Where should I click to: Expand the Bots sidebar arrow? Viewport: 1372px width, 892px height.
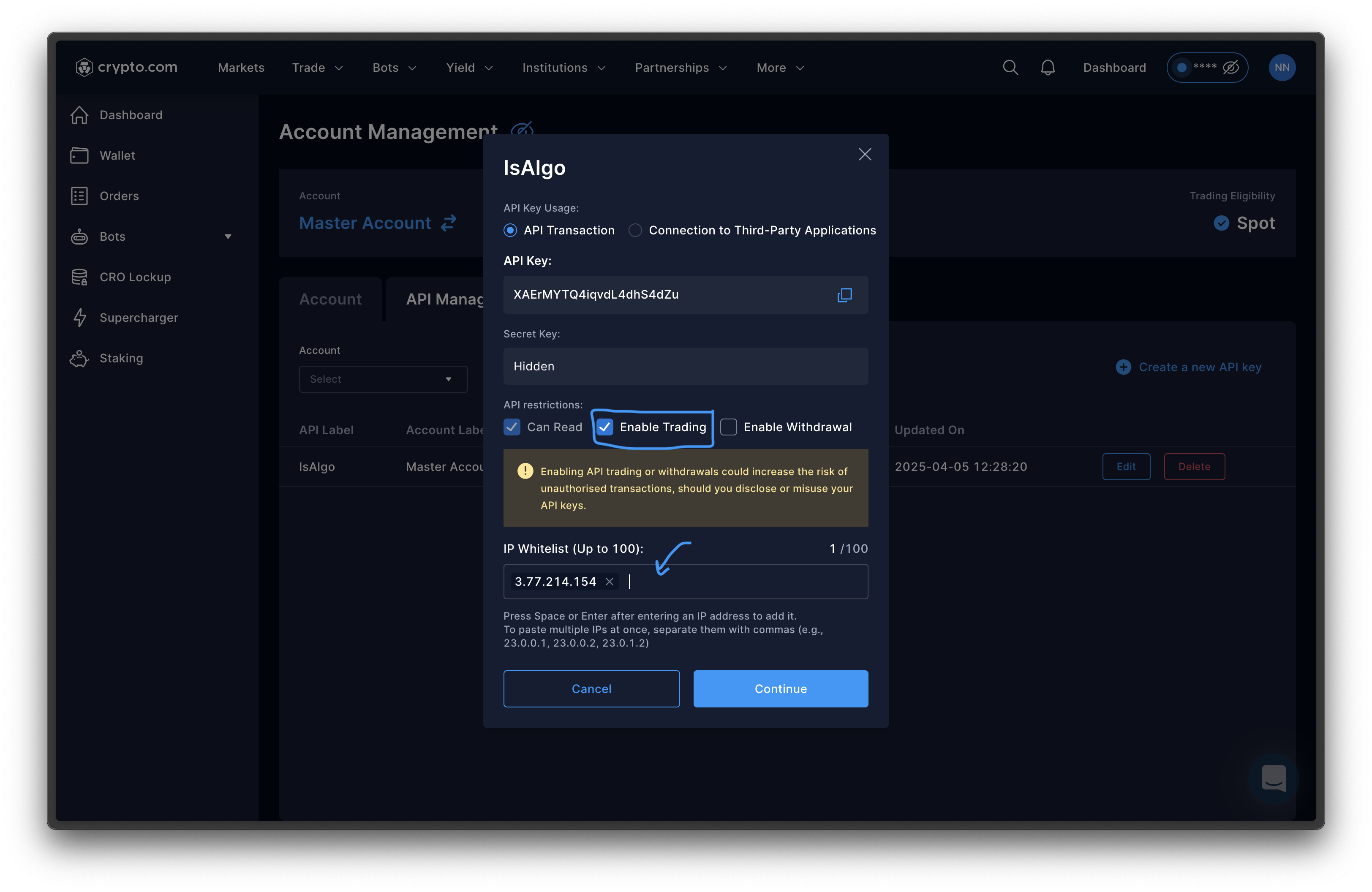tap(228, 237)
